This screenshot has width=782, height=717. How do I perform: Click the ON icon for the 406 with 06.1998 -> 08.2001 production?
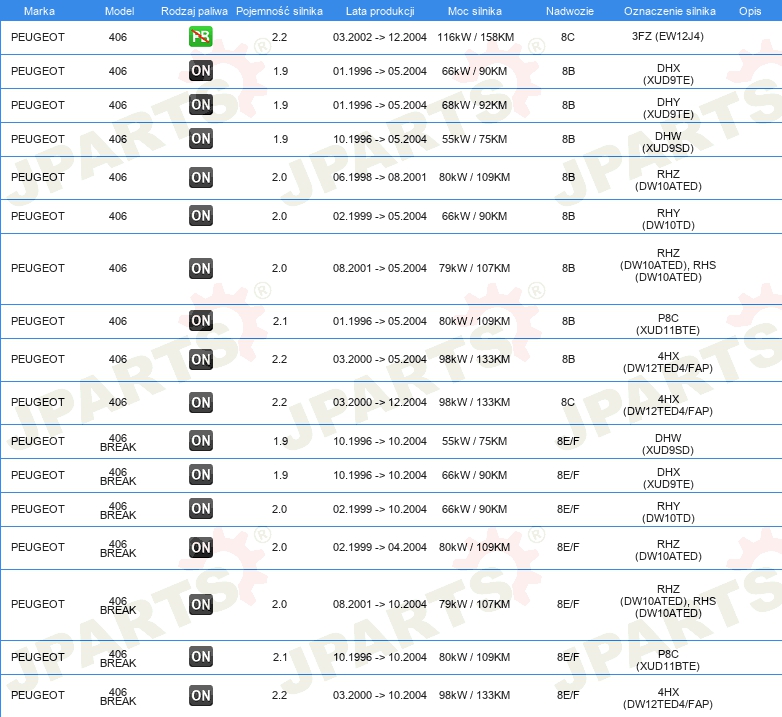coord(201,177)
